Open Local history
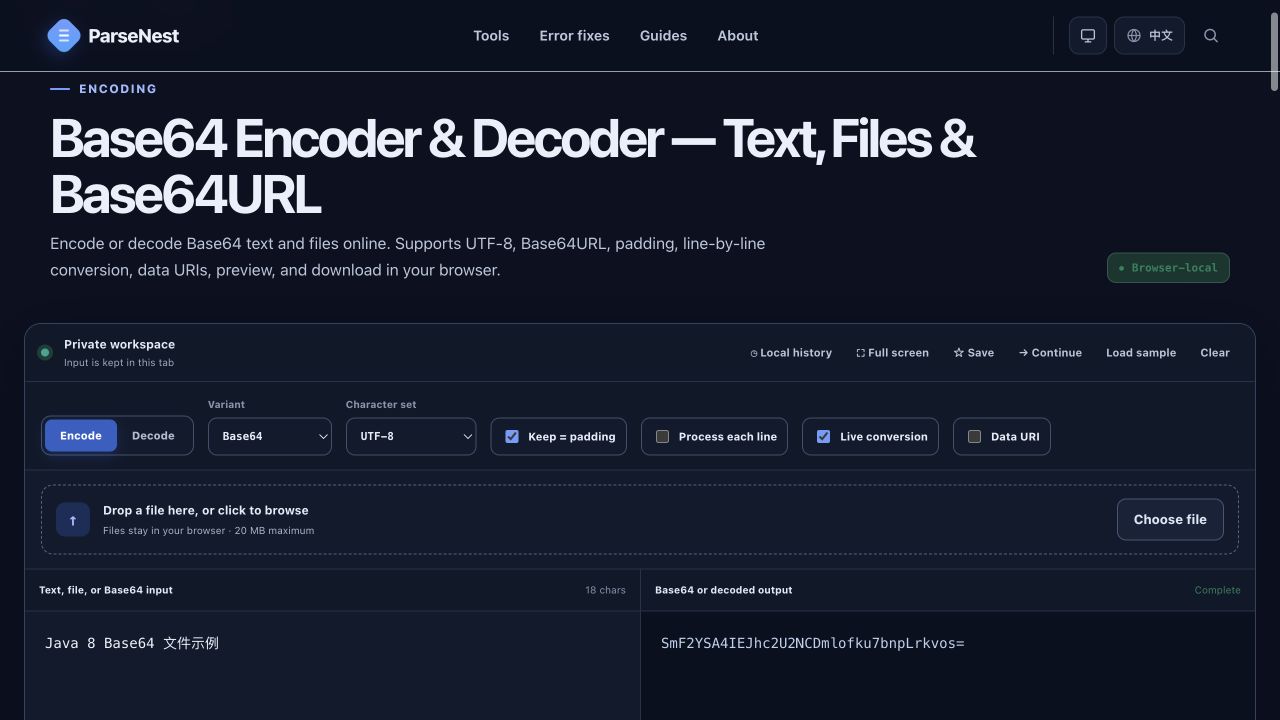This screenshot has height=720, width=1280. [x=791, y=353]
